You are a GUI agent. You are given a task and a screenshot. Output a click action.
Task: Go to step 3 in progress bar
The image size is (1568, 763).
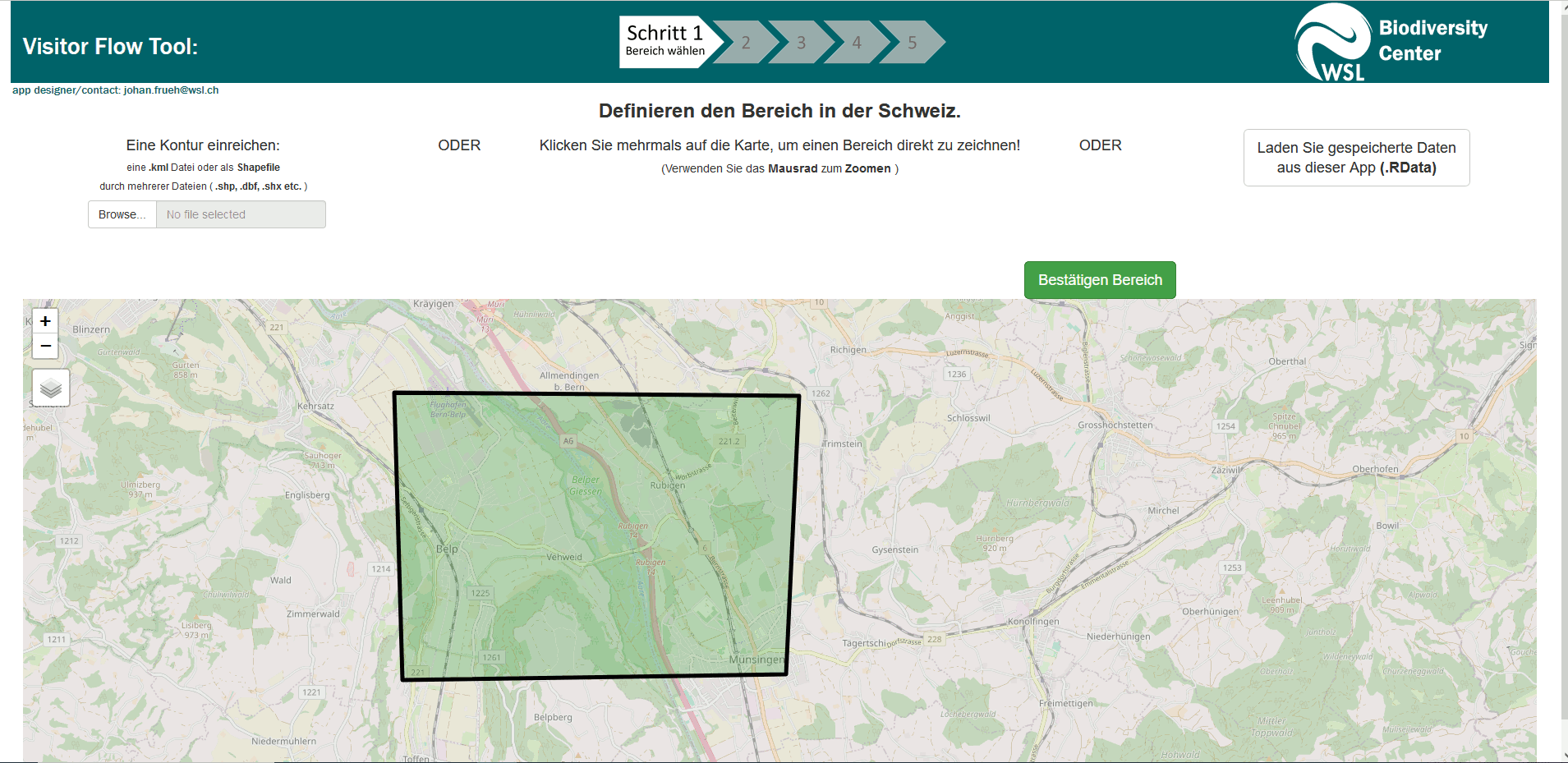tap(801, 43)
